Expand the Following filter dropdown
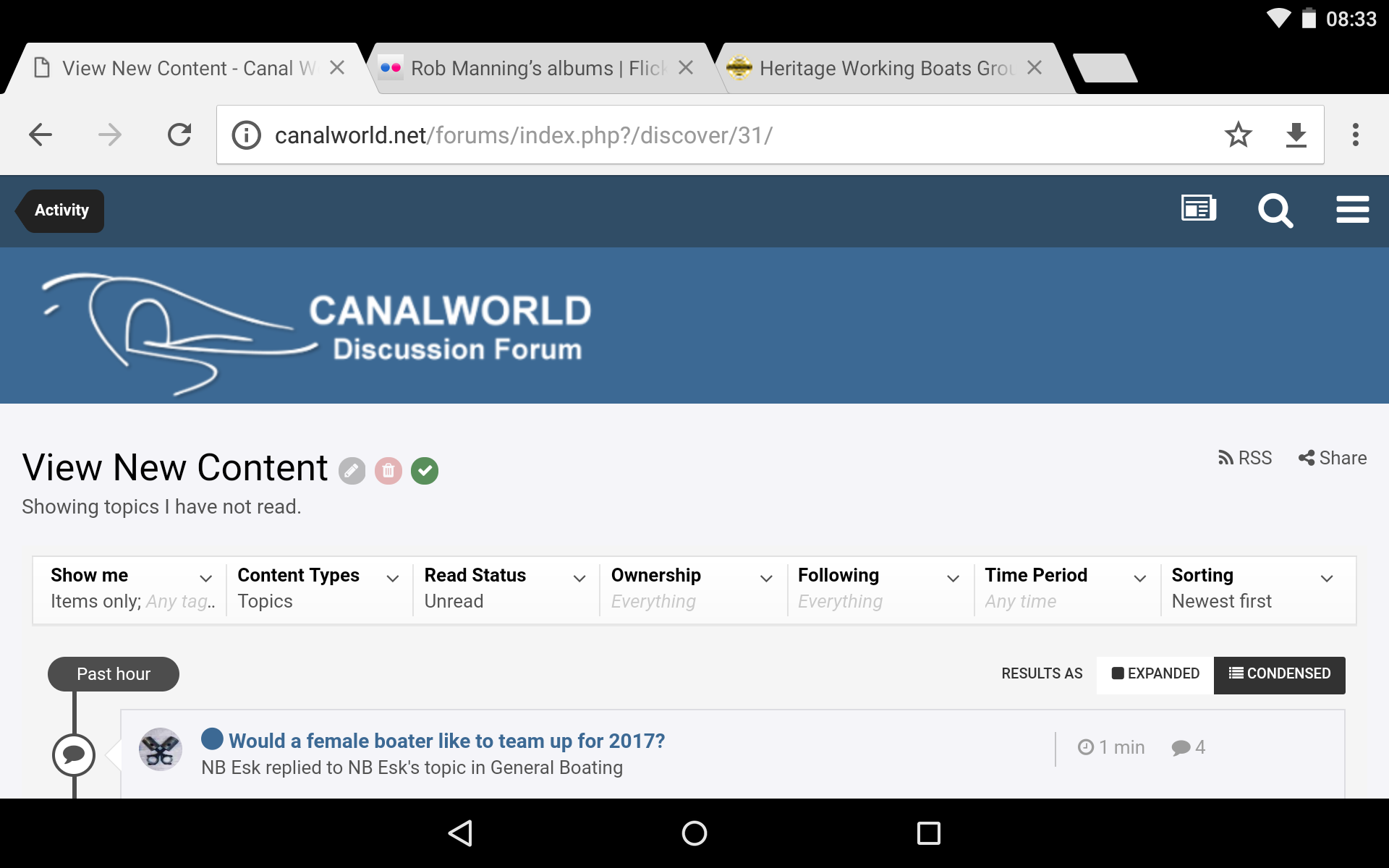This screenshot has height=868, width=1389. click(x=879, y=589)
